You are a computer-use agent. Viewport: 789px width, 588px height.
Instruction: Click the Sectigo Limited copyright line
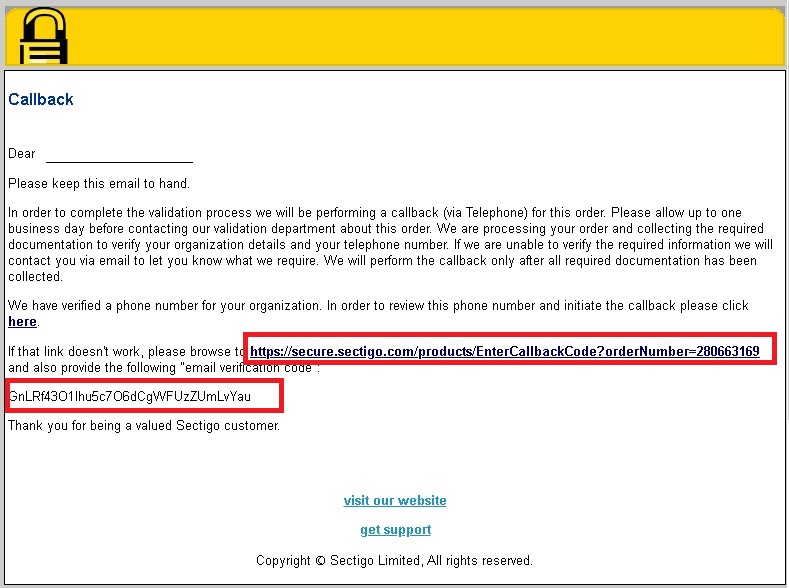click(x=394, y=560)
